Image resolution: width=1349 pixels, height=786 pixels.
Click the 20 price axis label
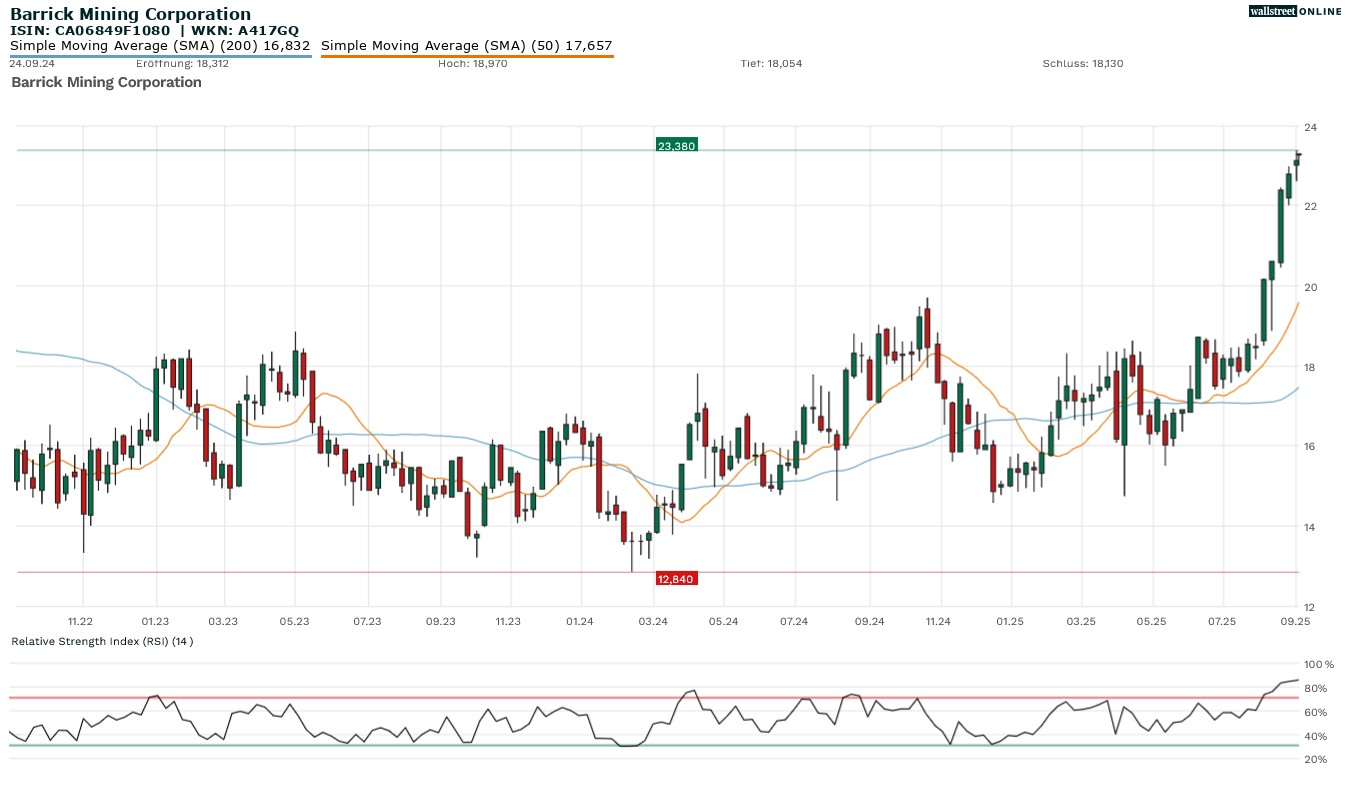(x=1310, y=287)
